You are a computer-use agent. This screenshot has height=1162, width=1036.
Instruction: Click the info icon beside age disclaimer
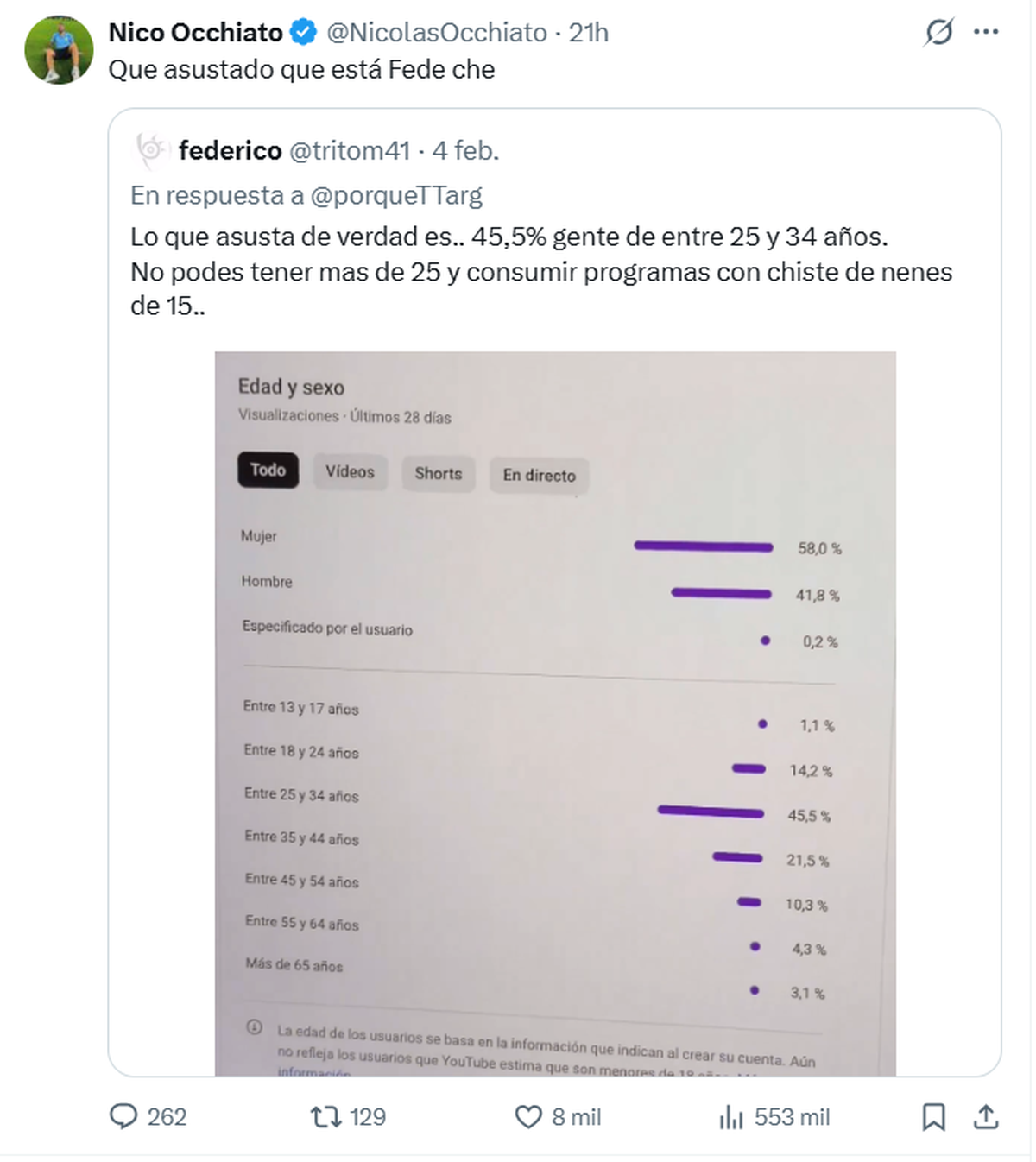(254, 1027)
